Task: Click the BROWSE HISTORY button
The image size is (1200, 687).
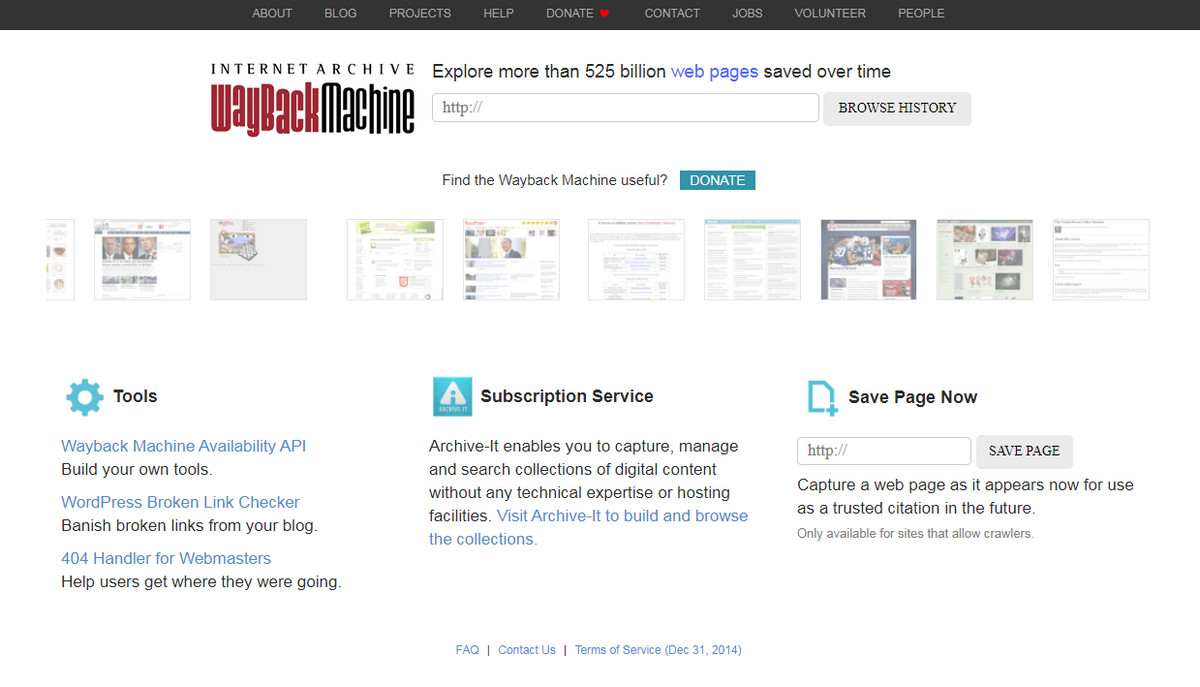Action: [x=897, y=108]
